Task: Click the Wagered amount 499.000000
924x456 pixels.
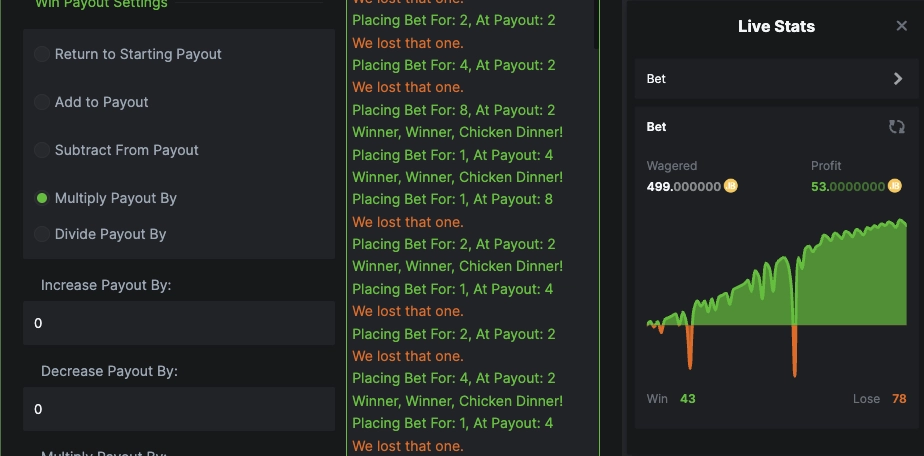Action: 684,187
